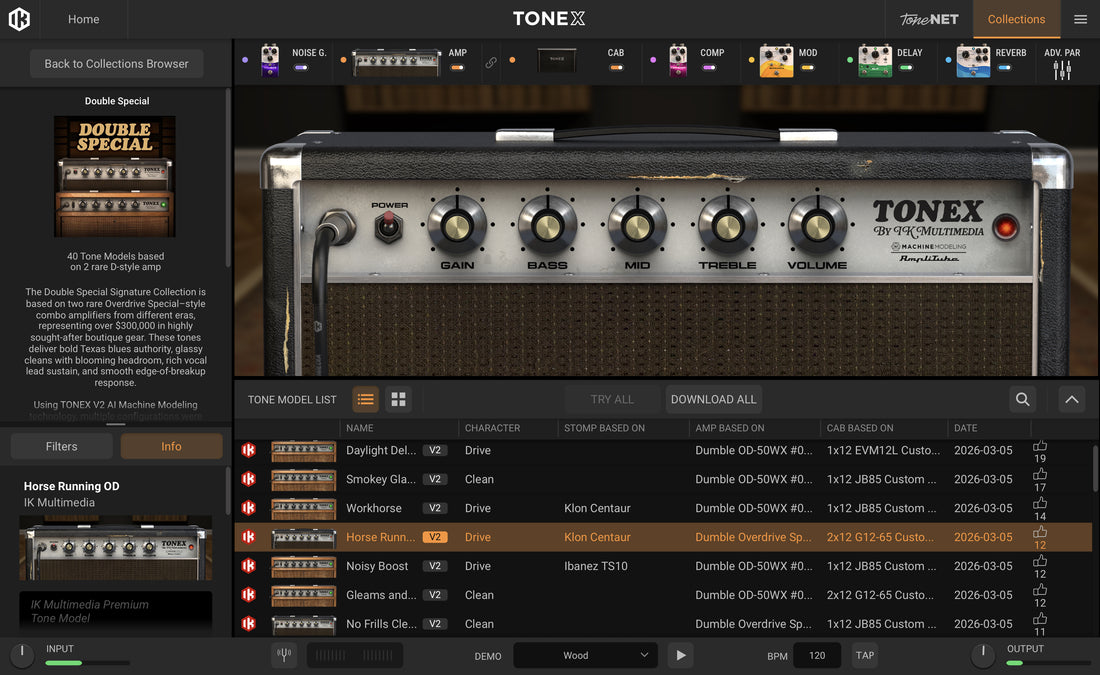Open the DEMO Wood dropdown
The width and height of the screenshot is (1100, 675).
(585, 655)
